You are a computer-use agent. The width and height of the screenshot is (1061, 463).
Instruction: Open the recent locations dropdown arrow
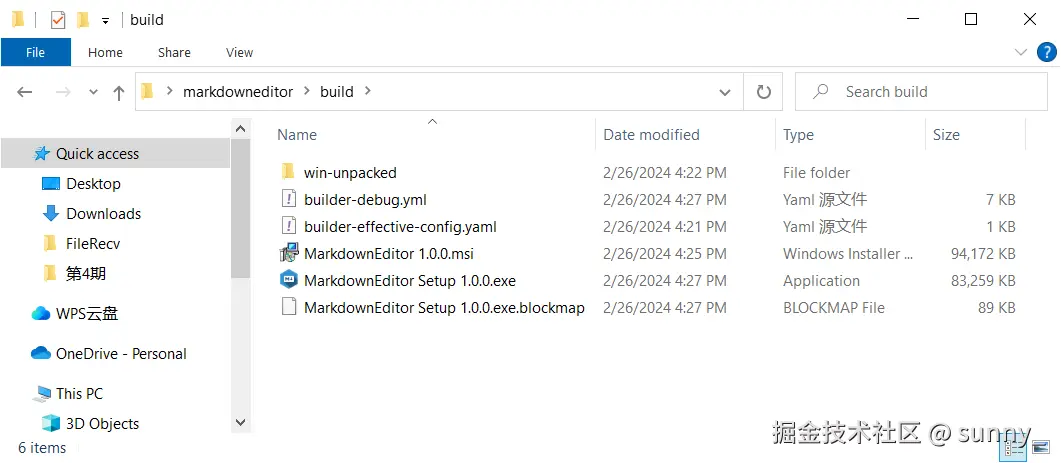(x=94, y=92)
